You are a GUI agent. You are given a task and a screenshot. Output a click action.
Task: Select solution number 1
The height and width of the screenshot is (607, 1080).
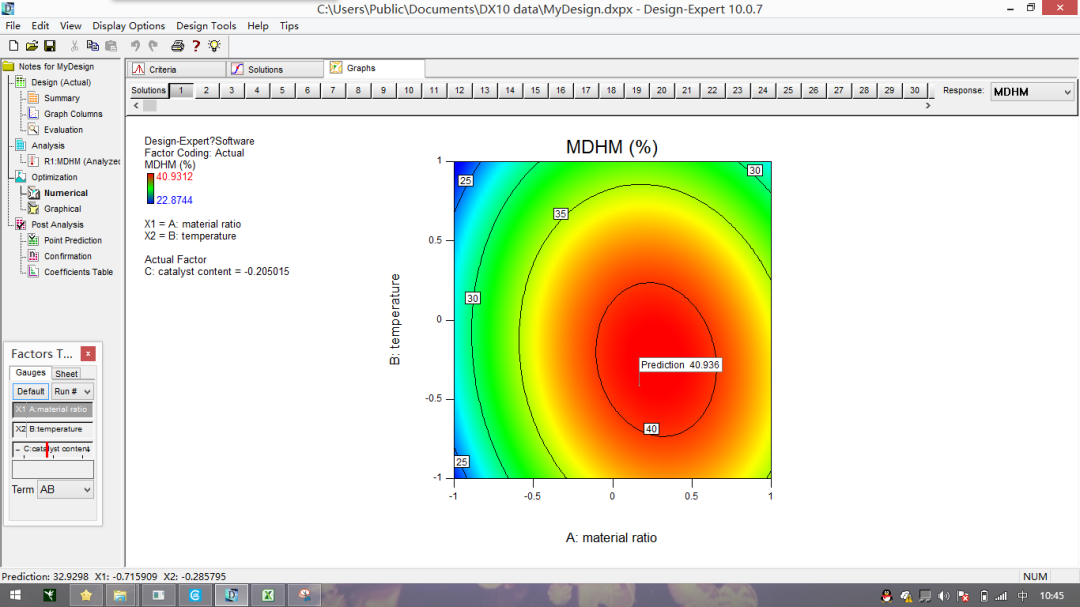click(181, 90)
